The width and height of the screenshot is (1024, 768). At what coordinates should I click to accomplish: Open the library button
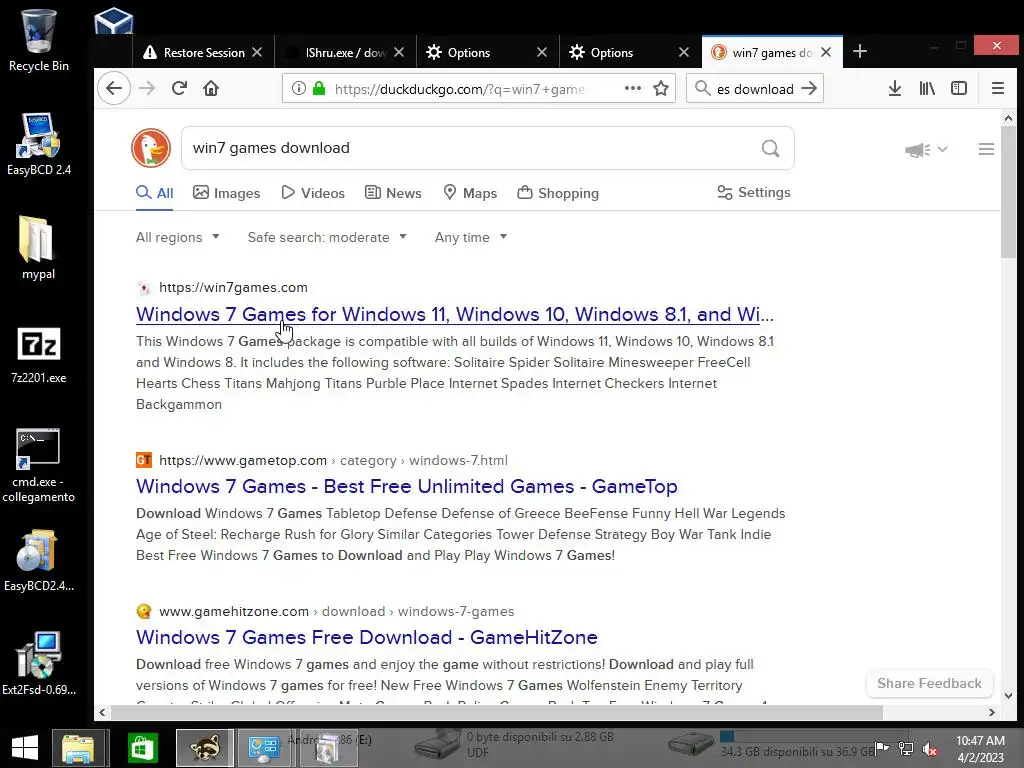[927, 88]
